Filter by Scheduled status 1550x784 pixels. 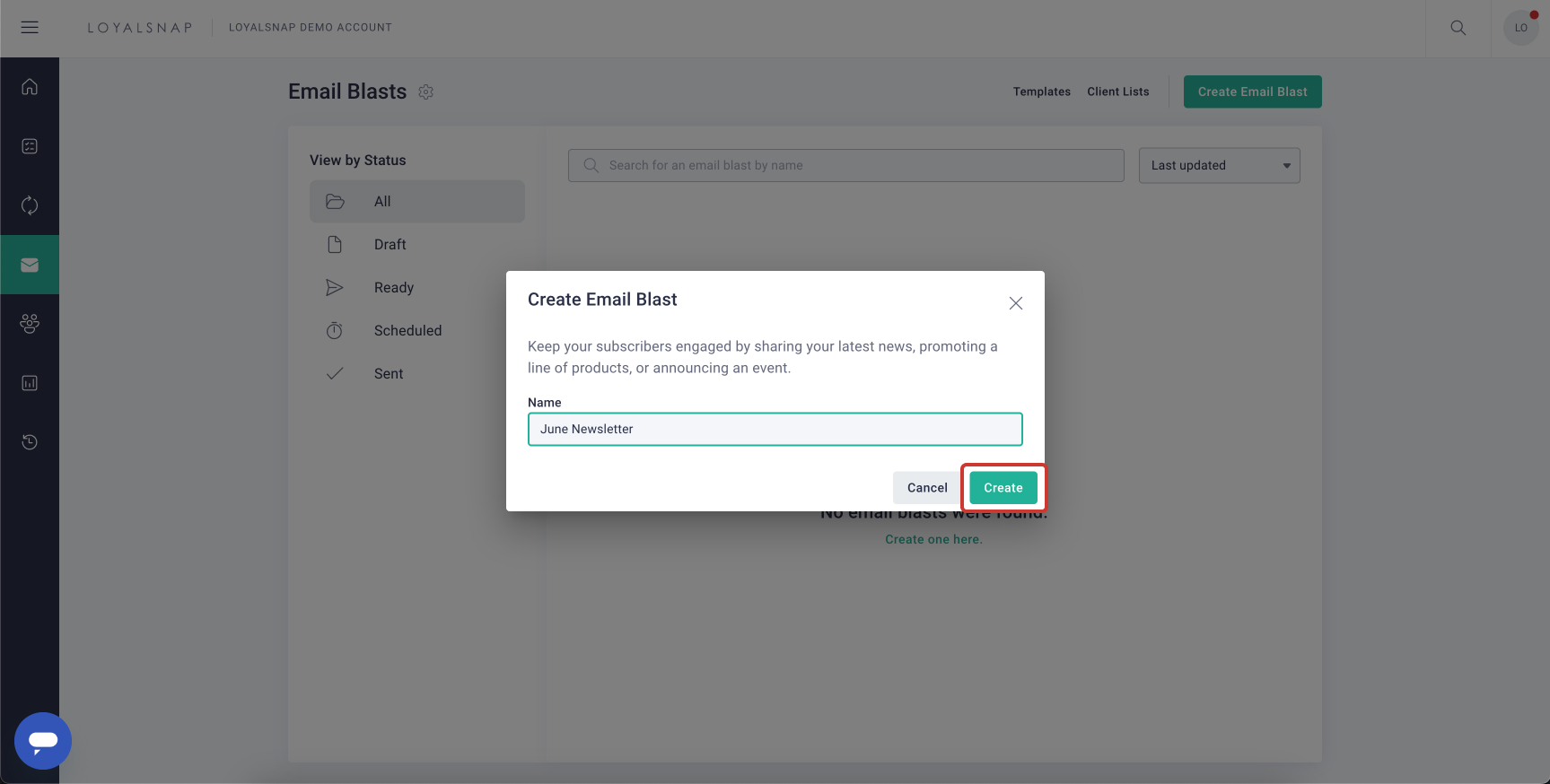tap(407, 331)
